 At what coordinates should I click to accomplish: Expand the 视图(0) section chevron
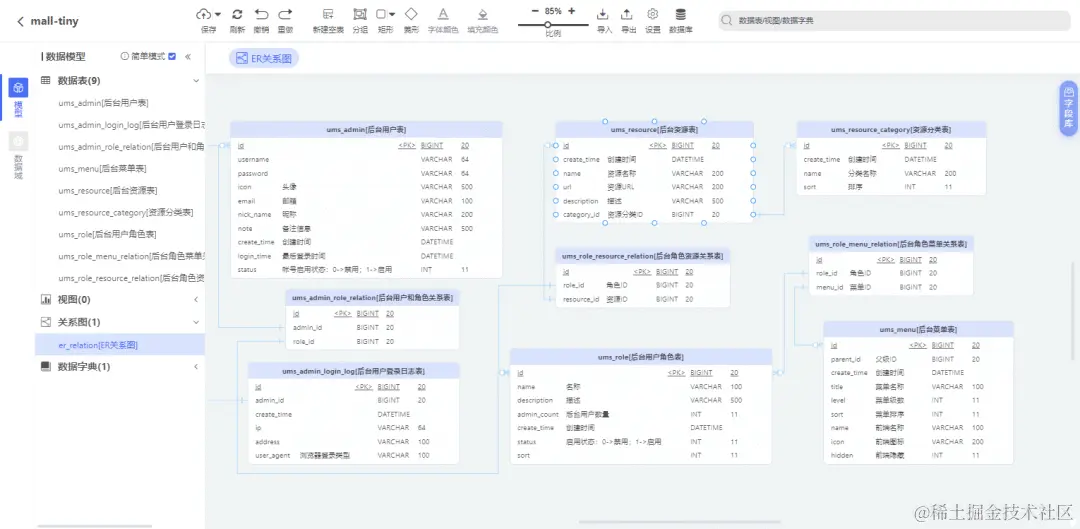click(x=196, y=300)
